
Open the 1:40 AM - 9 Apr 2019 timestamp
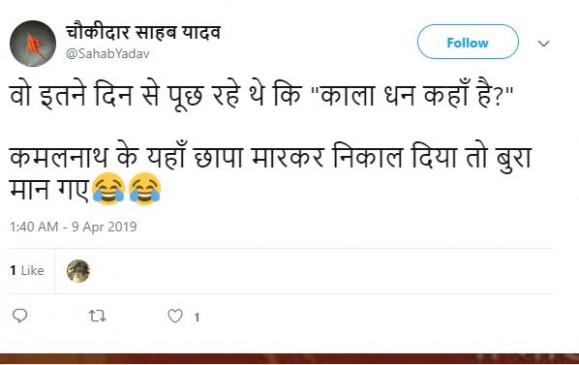coord(73,226)
